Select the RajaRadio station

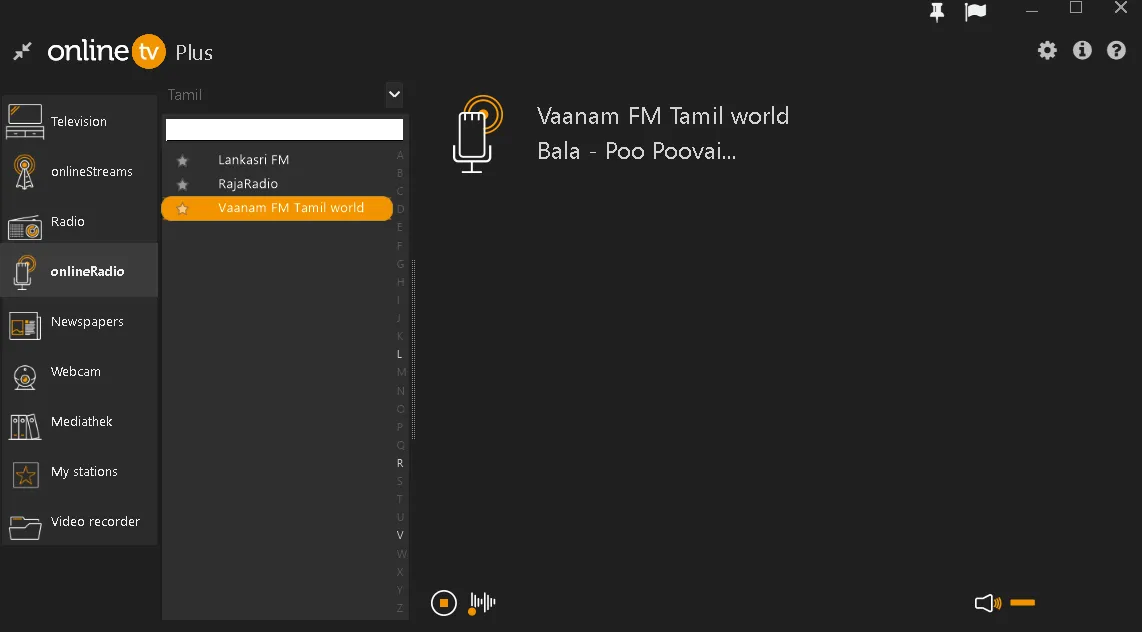[x=248, y=184]
